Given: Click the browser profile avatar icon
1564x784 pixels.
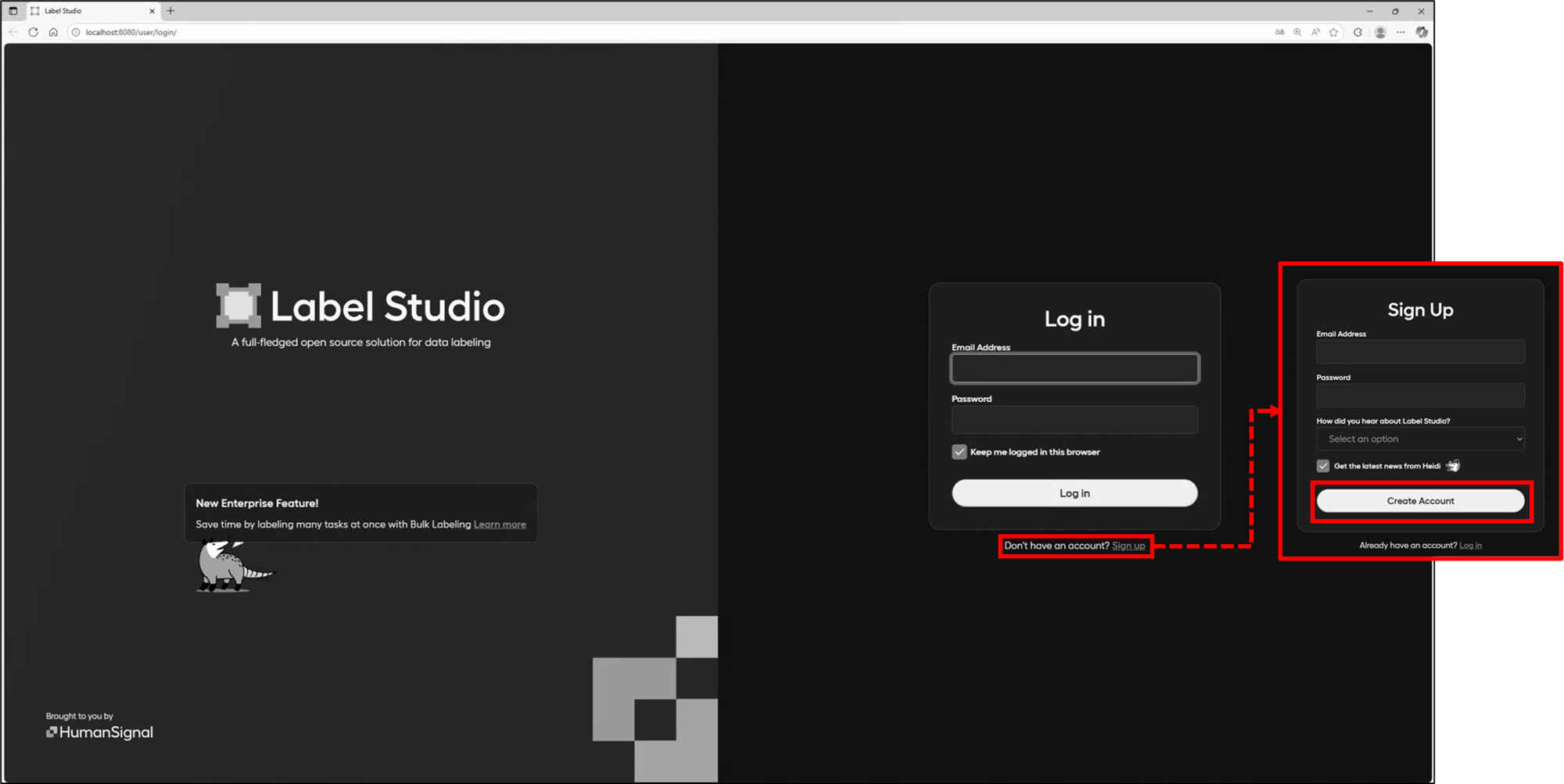Looking at the screenshot, I should coord(1380,32).
